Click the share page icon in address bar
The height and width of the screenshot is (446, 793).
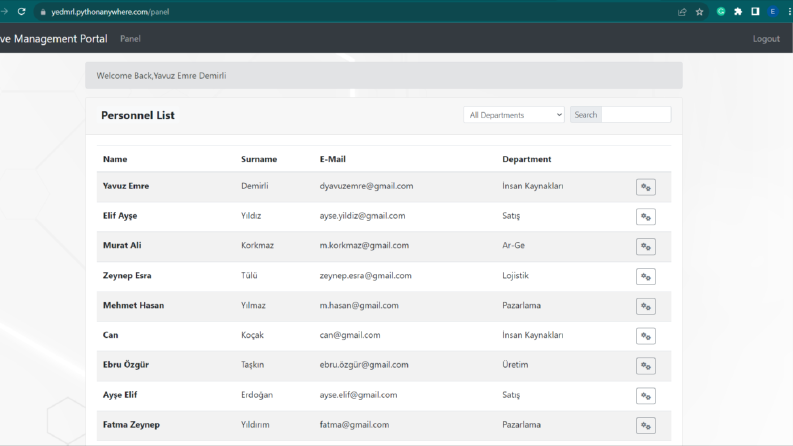(682, 12)
